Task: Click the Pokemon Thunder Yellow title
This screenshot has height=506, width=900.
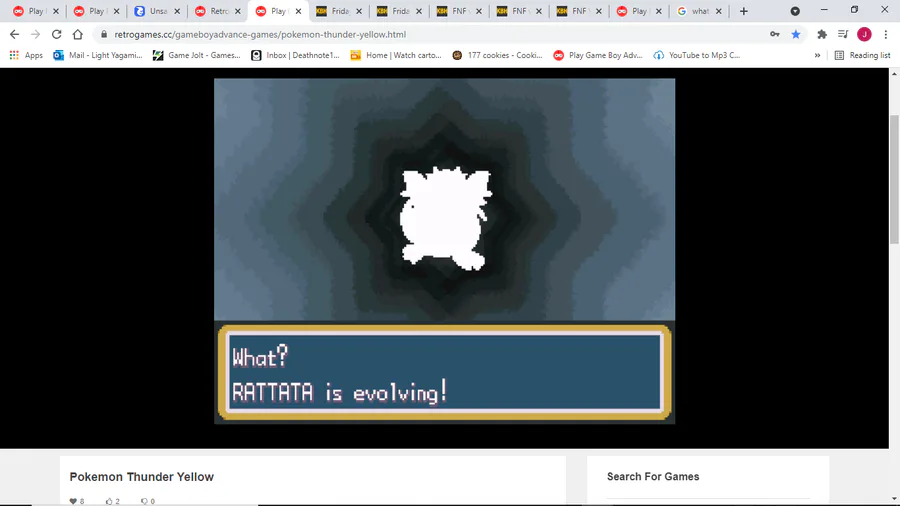Action: 142,477
